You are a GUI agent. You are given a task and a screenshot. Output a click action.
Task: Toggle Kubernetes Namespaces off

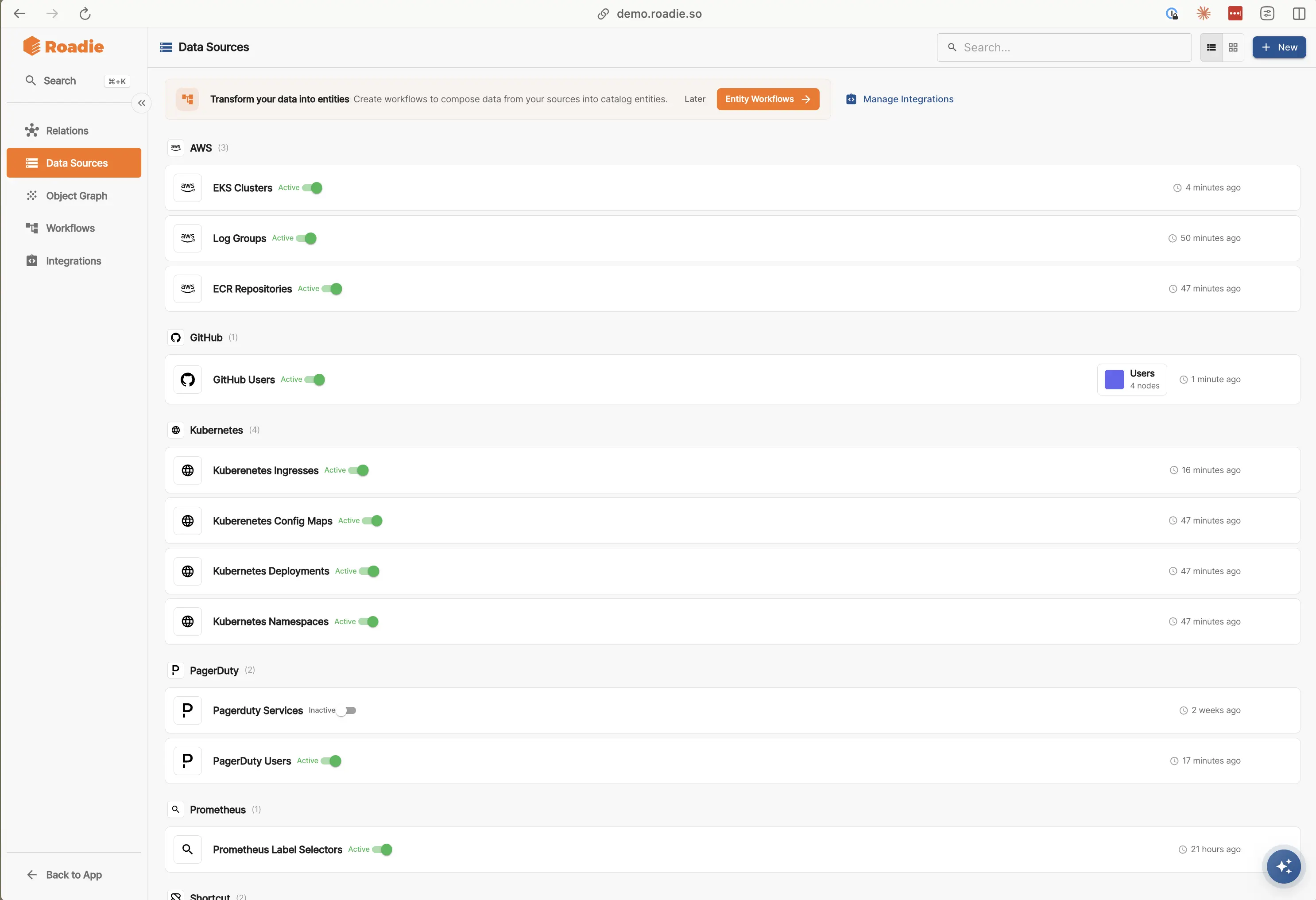pos(367,621)
